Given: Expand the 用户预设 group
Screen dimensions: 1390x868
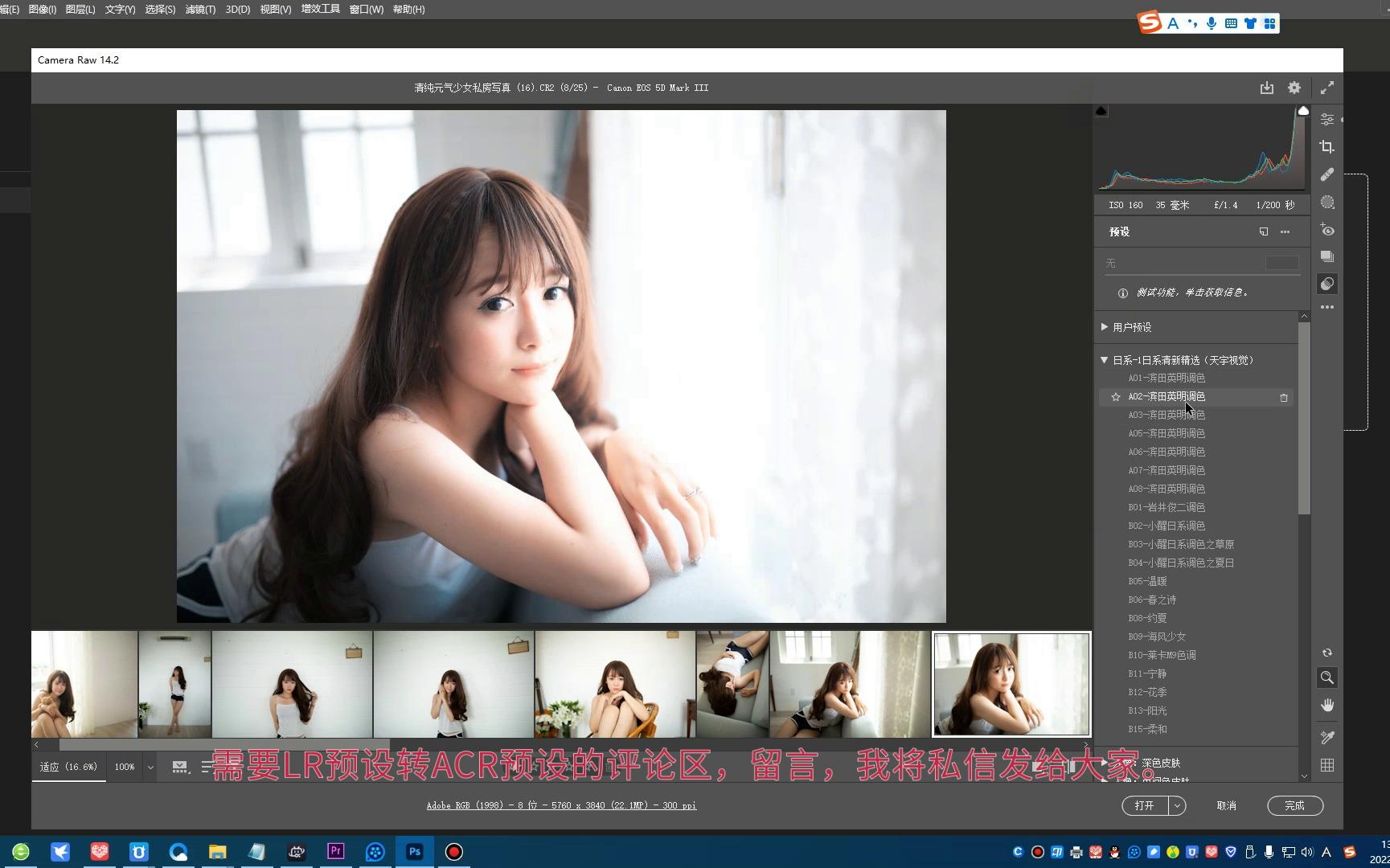Looking at the screenshot, I should point(1105,326).
